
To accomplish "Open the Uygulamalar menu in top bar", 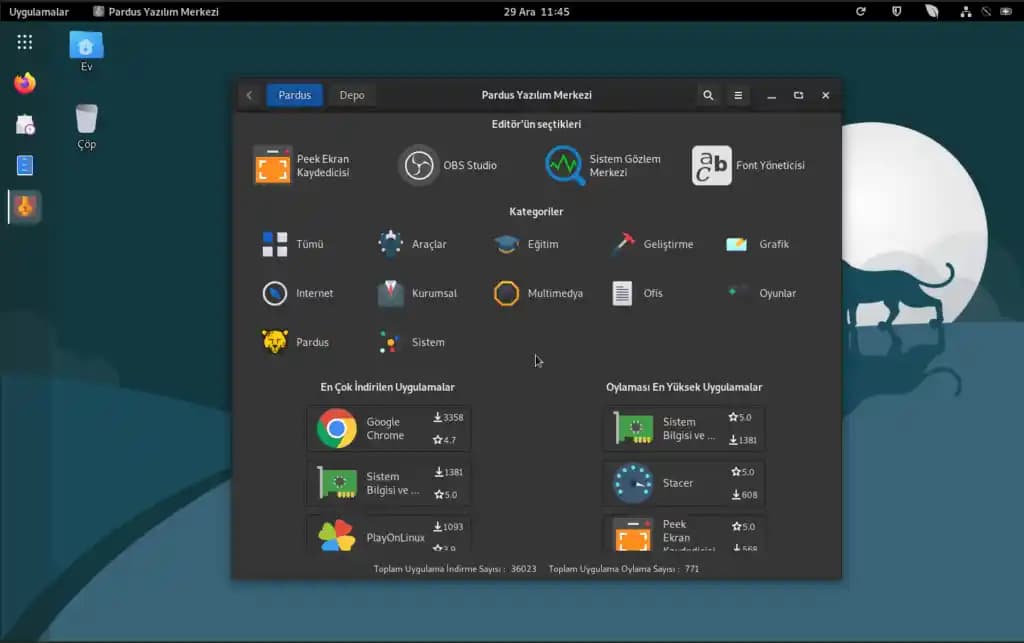I will (x=39, y=12).
